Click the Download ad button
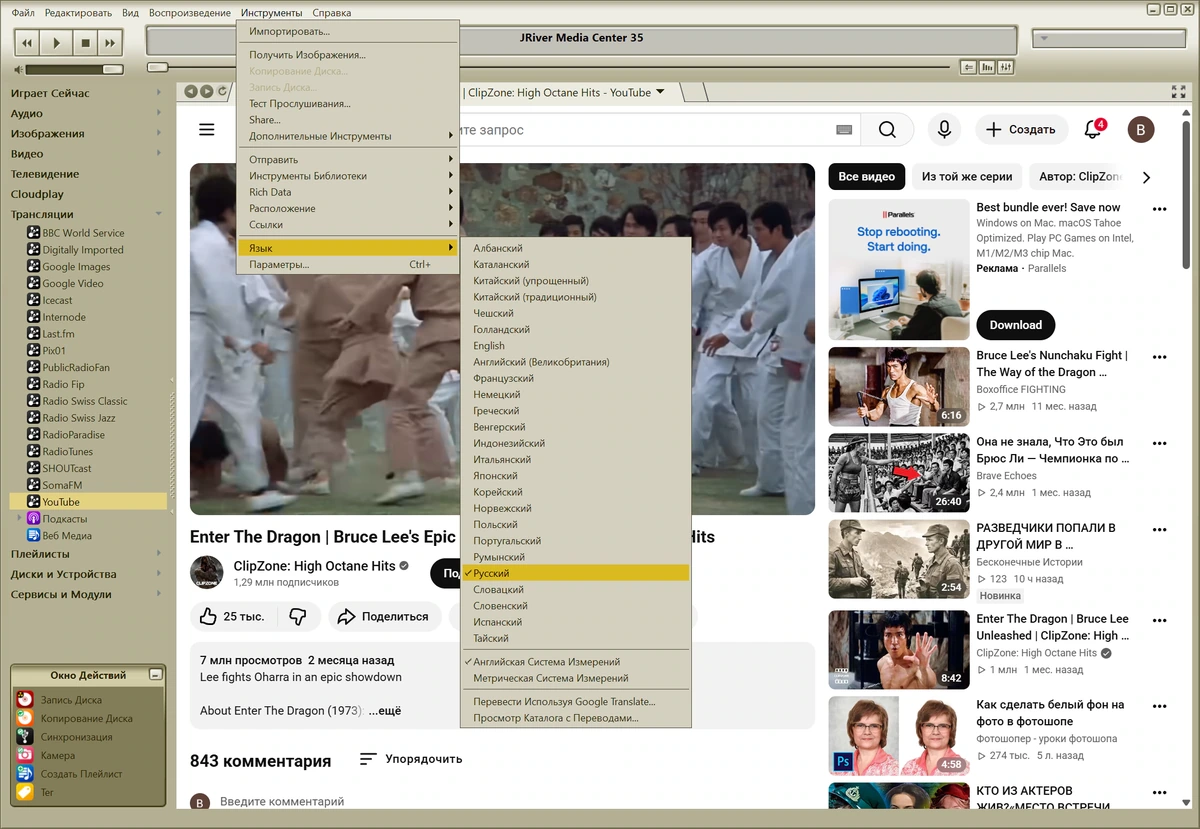Screen dimensions: 1200x829 [1016, 325]
